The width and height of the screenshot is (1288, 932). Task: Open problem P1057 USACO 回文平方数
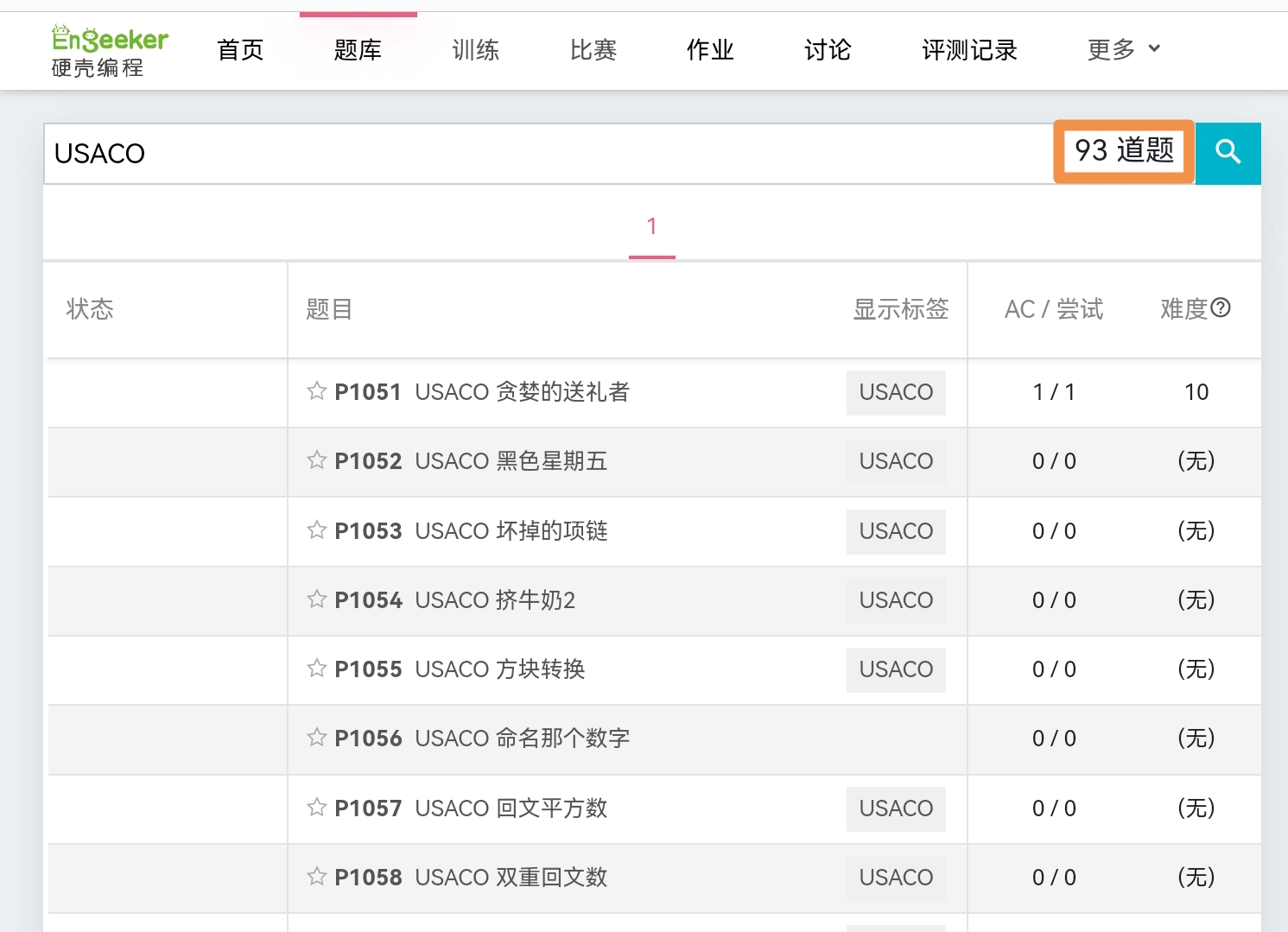[x=471, y=808]
